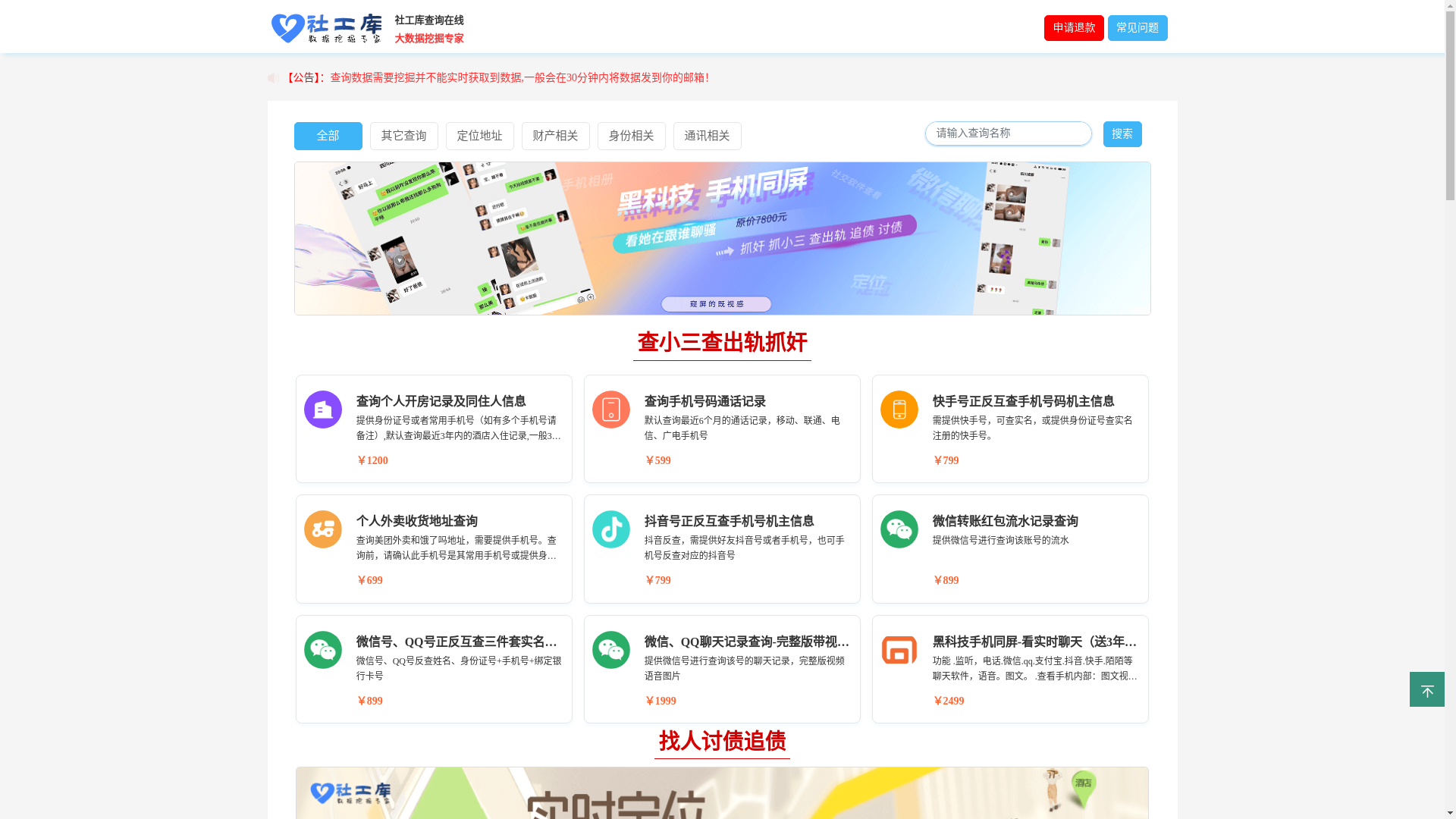The image size is (1456, 819).
Task: Select the 其它查询 category tab
Action: tap(404, 136)
